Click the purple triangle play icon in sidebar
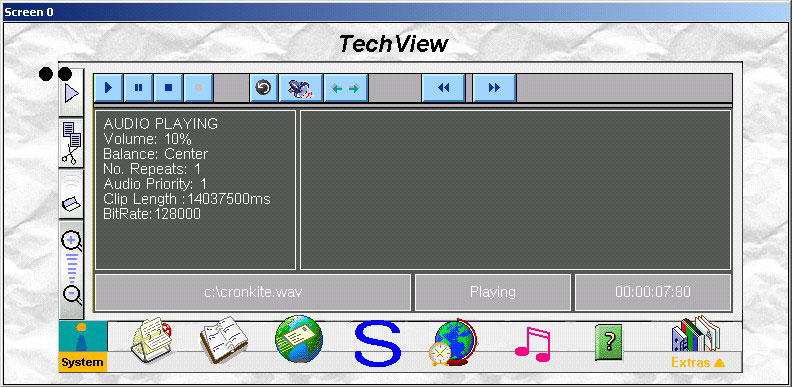Screen dimensions: 792x387 [72, 94]
